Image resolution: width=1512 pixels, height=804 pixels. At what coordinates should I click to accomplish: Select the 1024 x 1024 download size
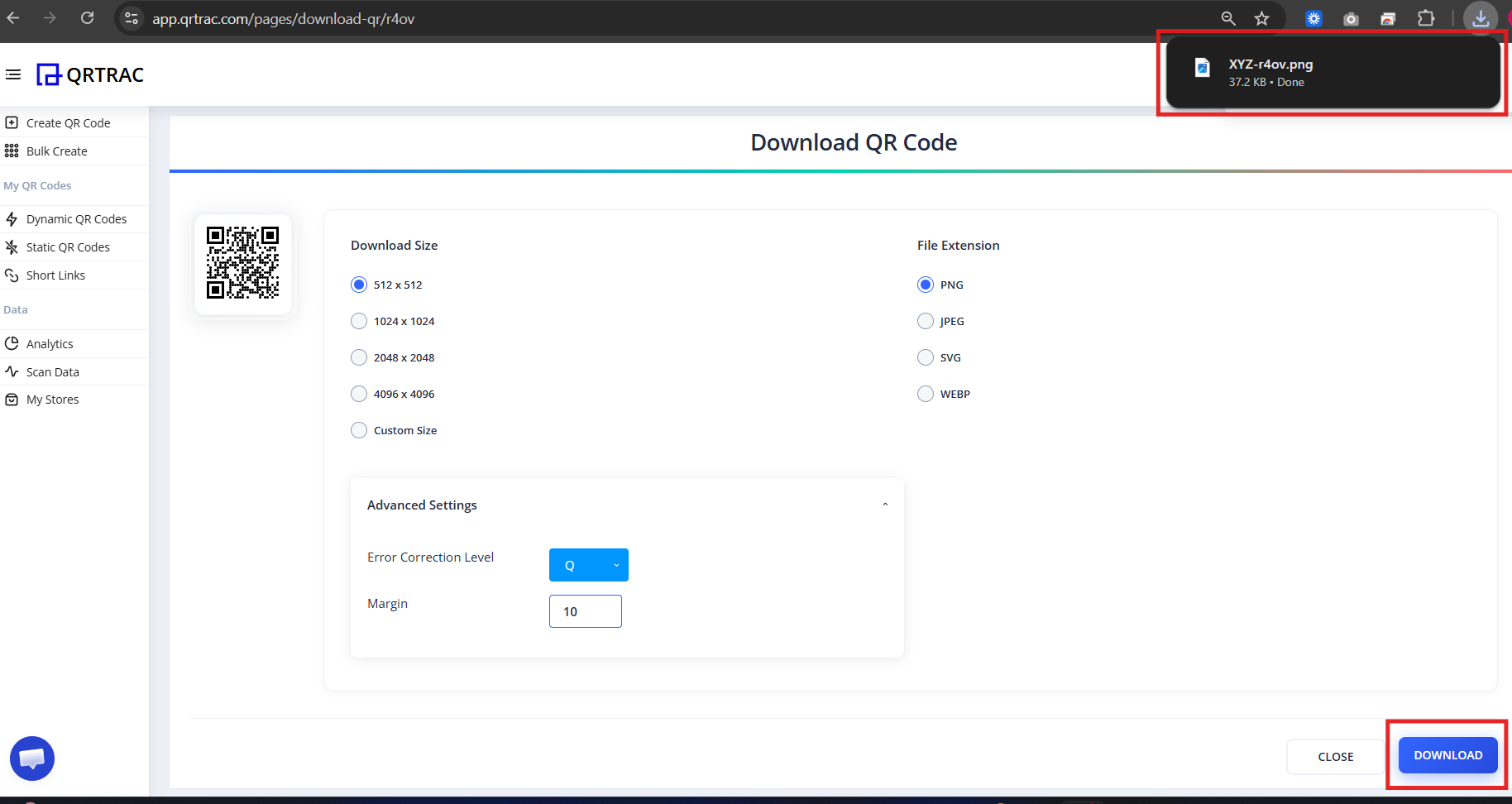[x=359, y=321]
